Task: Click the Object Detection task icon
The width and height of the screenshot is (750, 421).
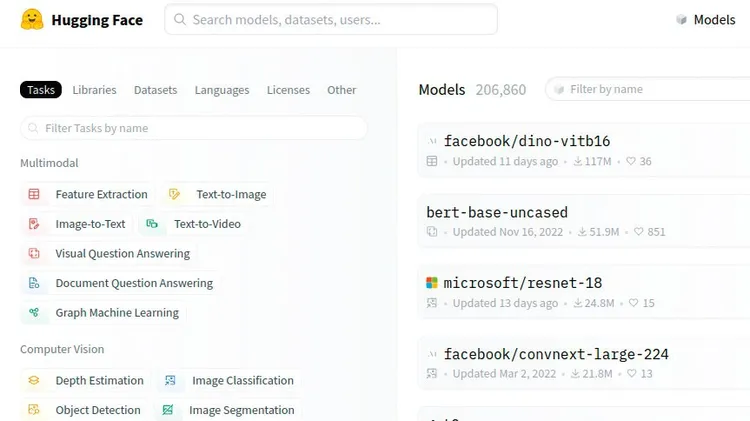Action: 34,410
